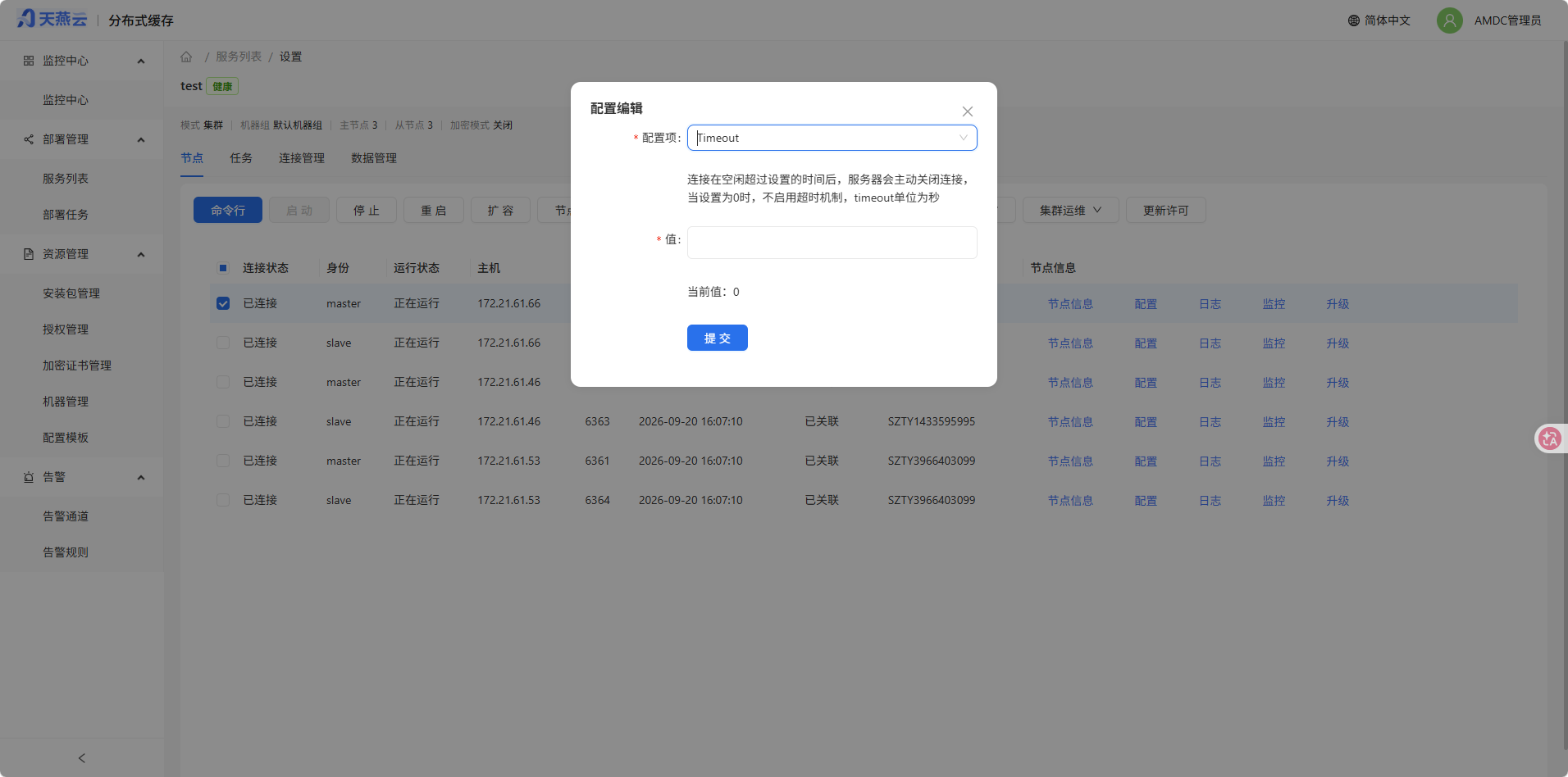The width and height of the screenshot is (1568, 777).
Task: Open 安装包管理 in the sidebar
Action: click(x=71, y=293)
